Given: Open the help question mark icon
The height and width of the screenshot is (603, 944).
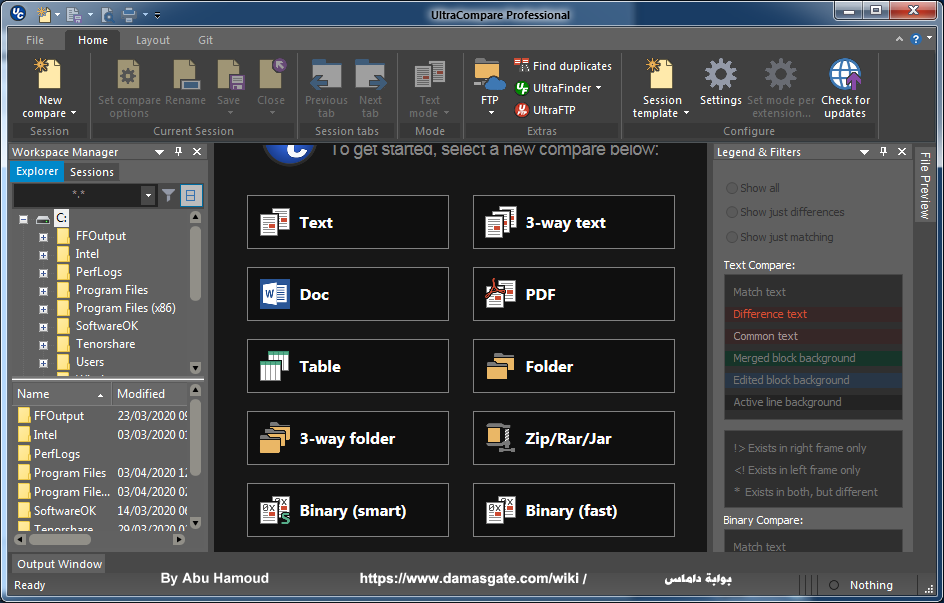Looking at the screenshot, I should (916, 39).
